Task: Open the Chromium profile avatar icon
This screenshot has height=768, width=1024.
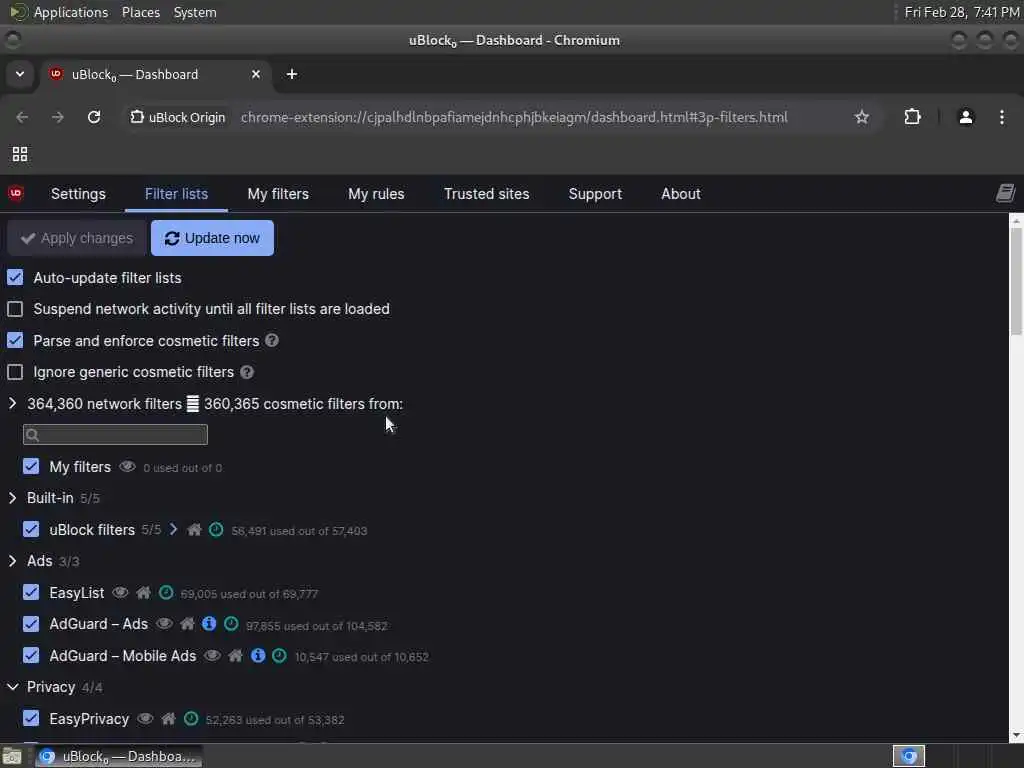Action: click(x=966, y=117)
